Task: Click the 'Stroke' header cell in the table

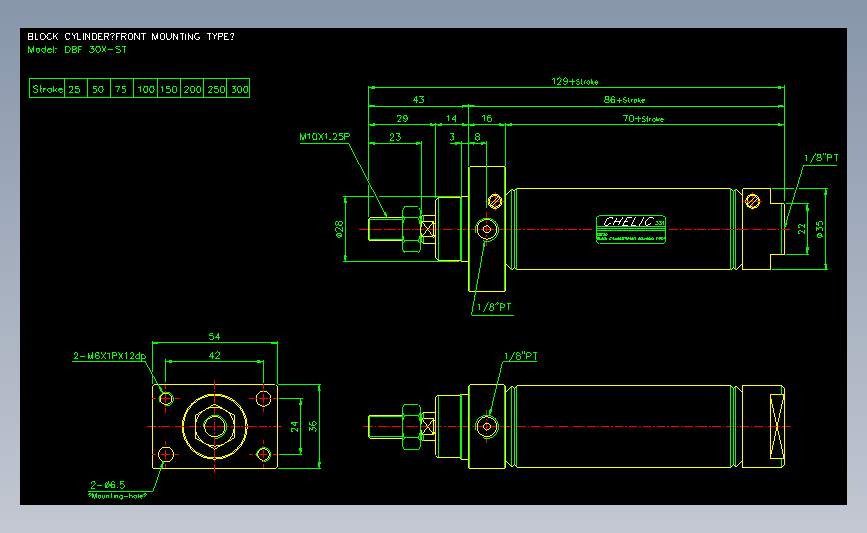Action: tap(48, 89)
